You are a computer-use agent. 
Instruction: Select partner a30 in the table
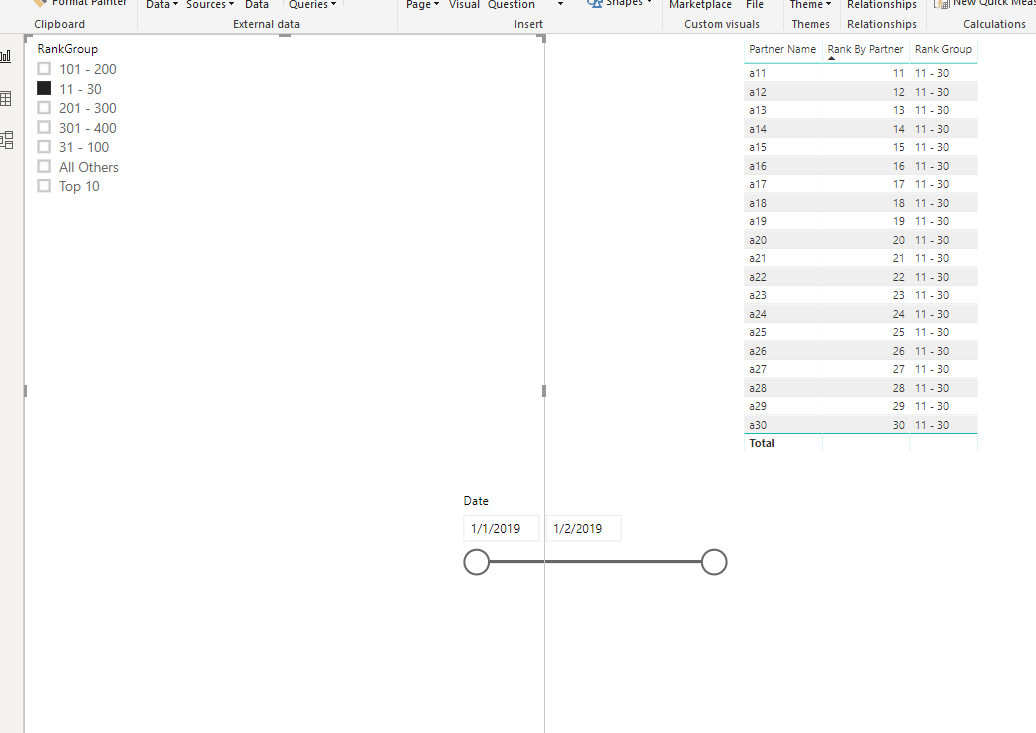pyautogui.click(x=758, y=425)
